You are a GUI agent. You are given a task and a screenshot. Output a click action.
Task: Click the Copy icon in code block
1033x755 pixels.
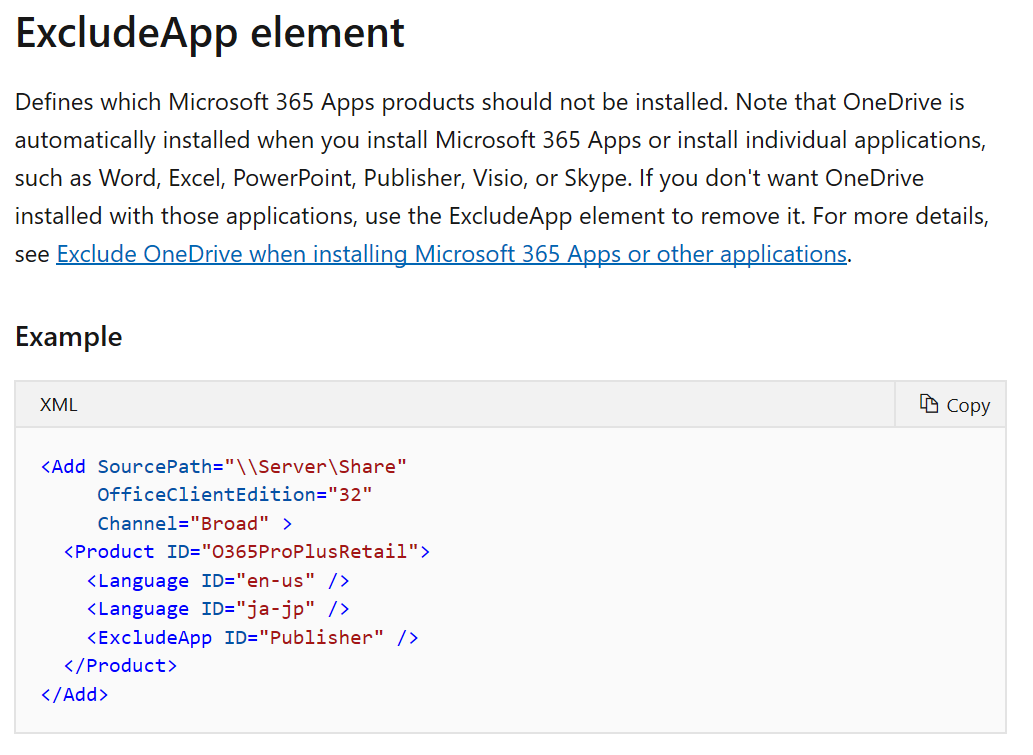(928, 404)
